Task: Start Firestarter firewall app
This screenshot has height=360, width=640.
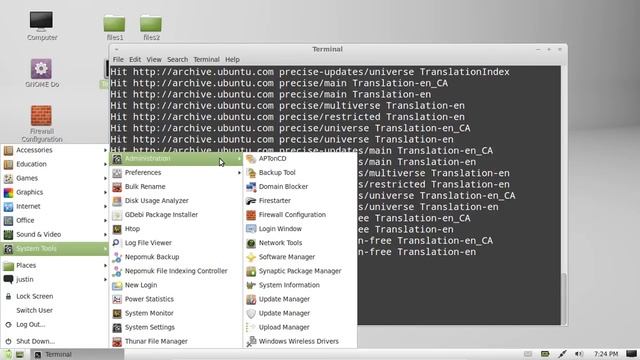Action: coord(300,201)
